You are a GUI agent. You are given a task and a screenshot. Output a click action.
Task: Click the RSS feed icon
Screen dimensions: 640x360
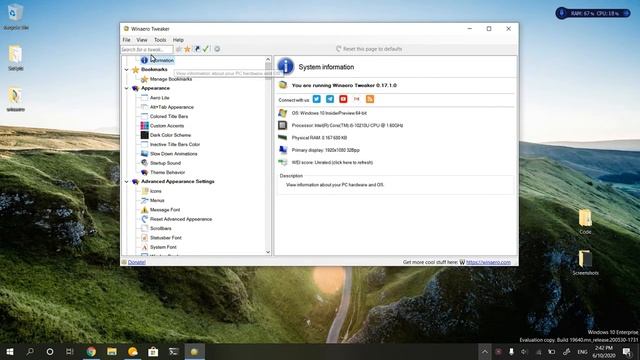370,99
